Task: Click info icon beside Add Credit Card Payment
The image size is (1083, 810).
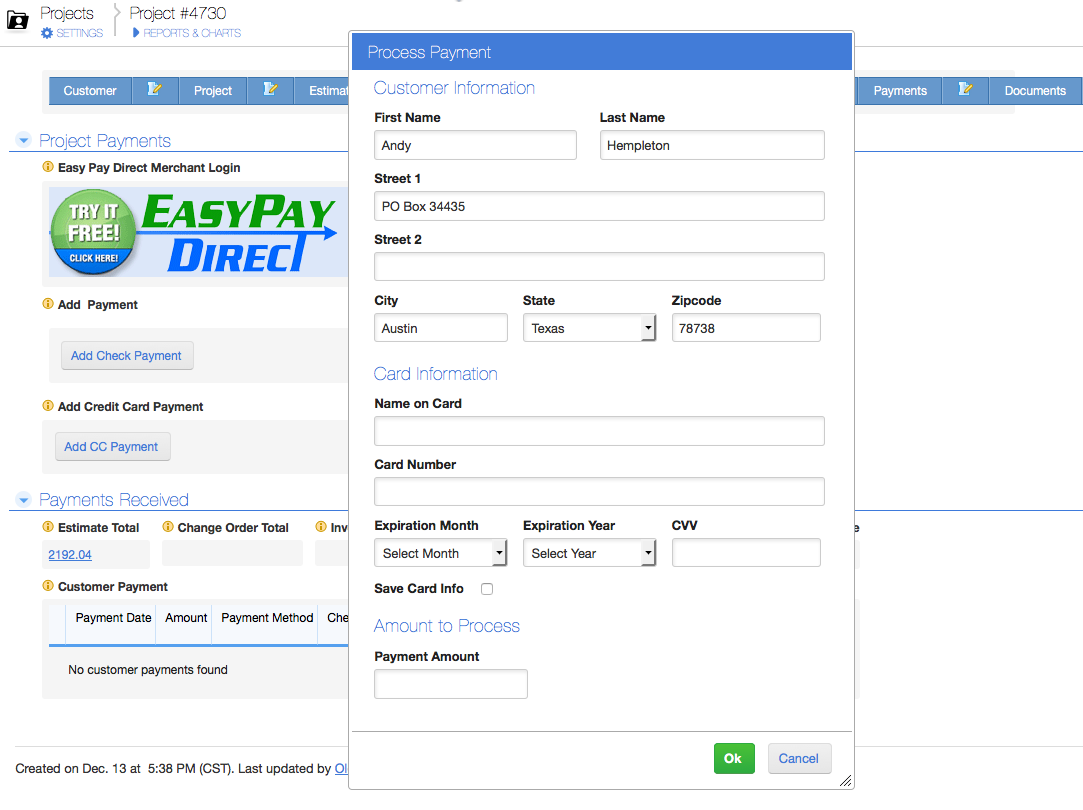Action: tap(48, 406)
